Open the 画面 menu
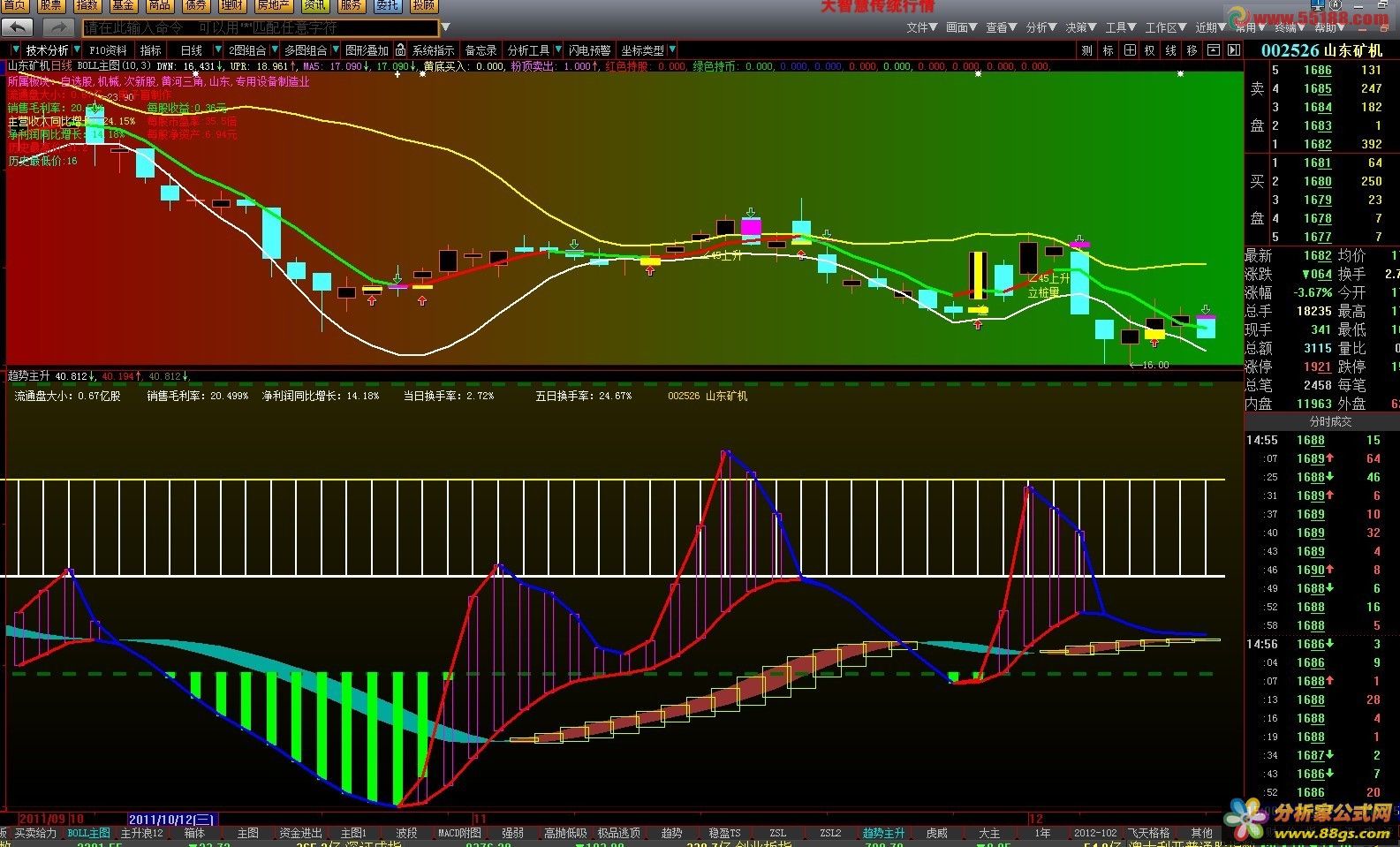The height and width of the screenshot is (847, 1400). pos(961,28)
